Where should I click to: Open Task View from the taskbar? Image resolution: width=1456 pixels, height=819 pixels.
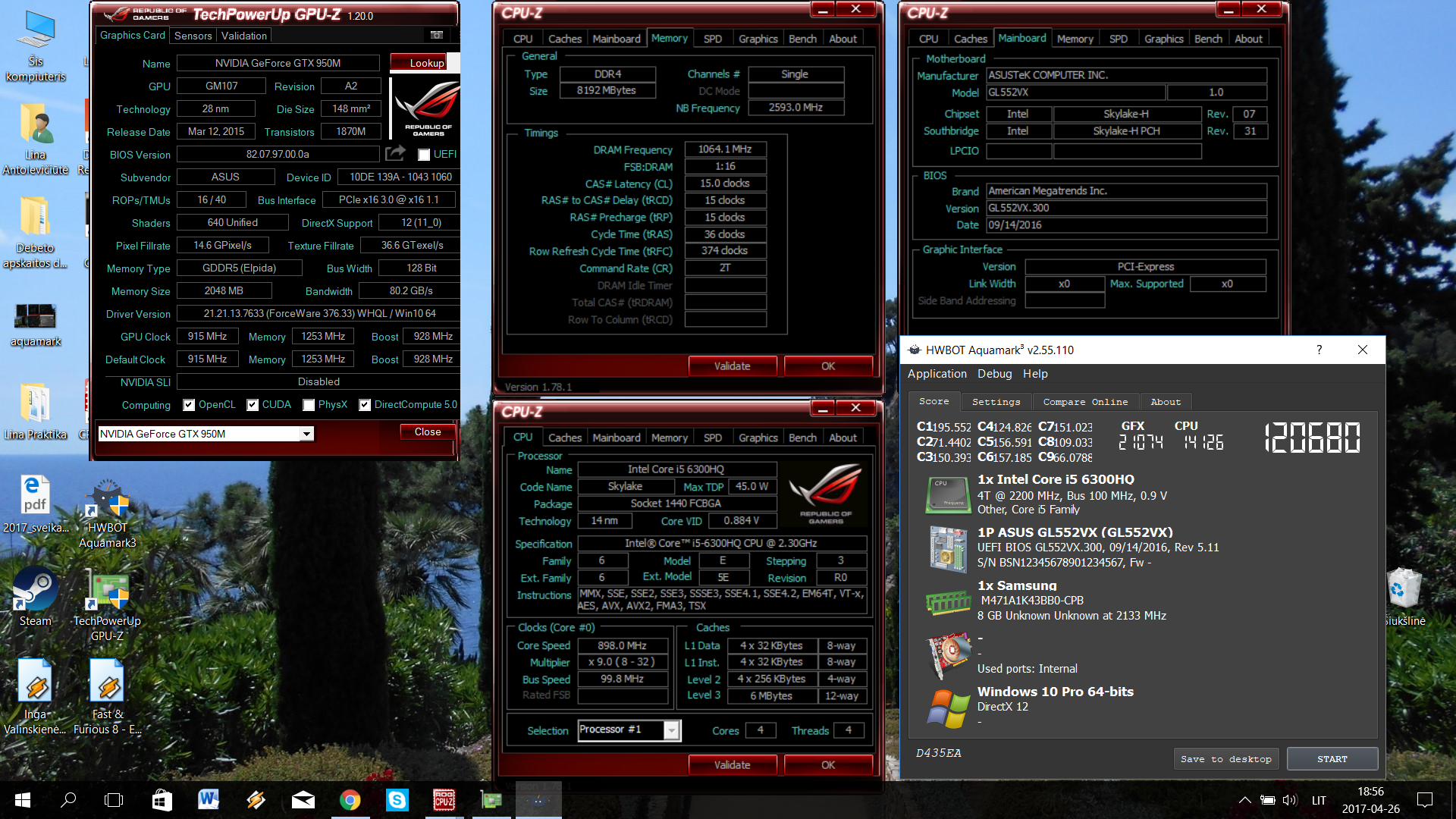[x=114, y=800]
